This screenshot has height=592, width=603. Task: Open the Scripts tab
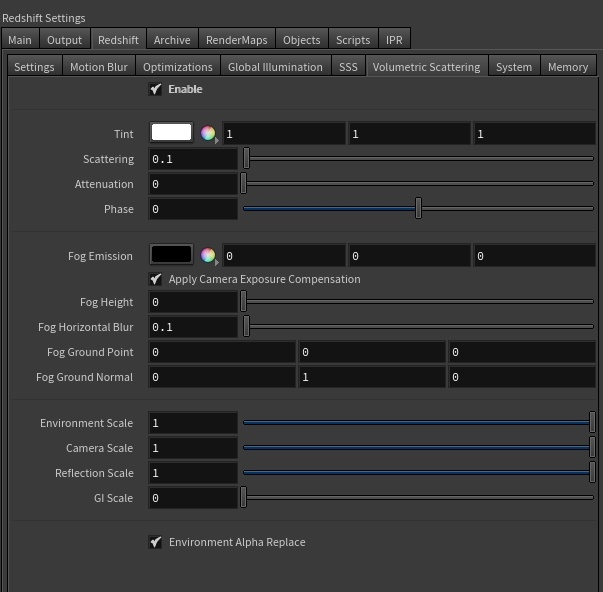(353, 40)
